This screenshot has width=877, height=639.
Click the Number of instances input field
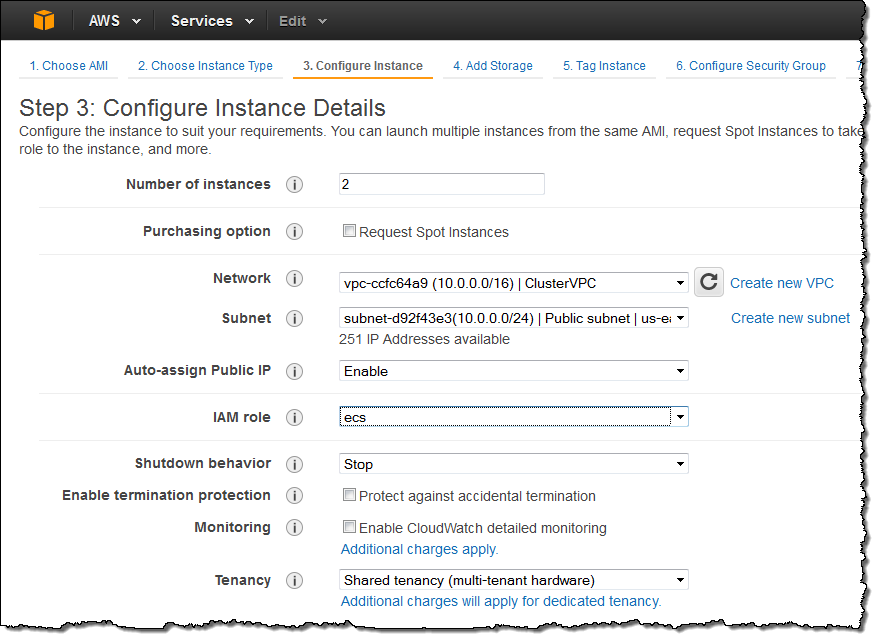(x=441, y=184)
